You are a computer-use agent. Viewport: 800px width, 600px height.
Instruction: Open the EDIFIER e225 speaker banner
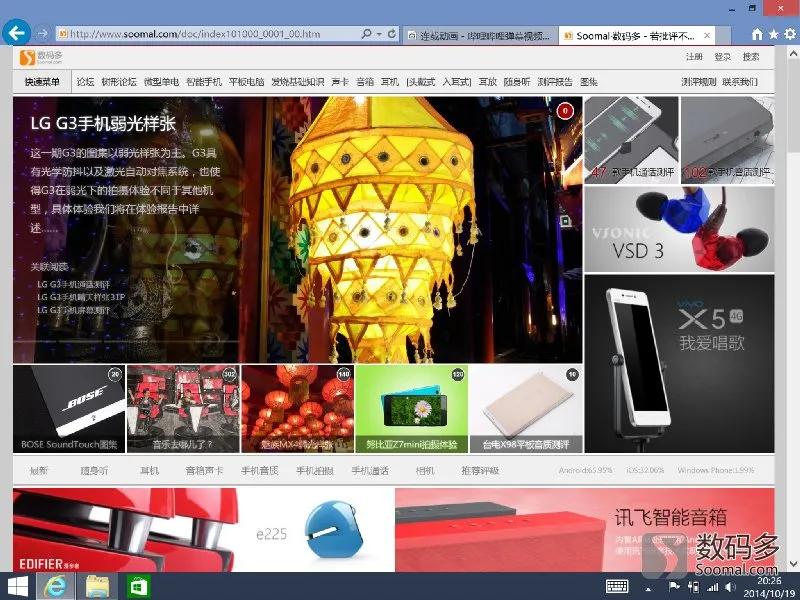coord(204,530)
